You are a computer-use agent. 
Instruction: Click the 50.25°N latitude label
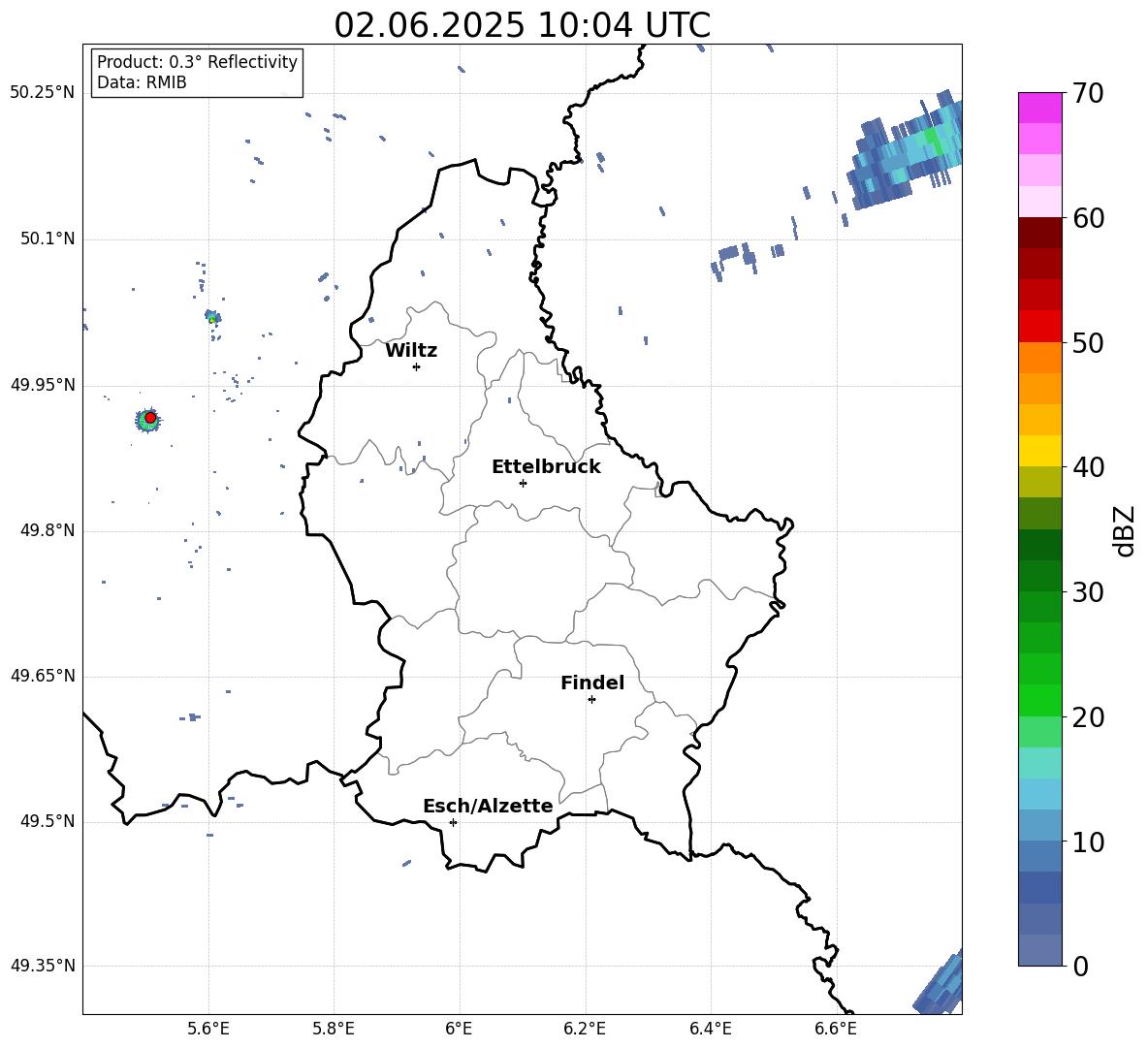click(43, 93)
